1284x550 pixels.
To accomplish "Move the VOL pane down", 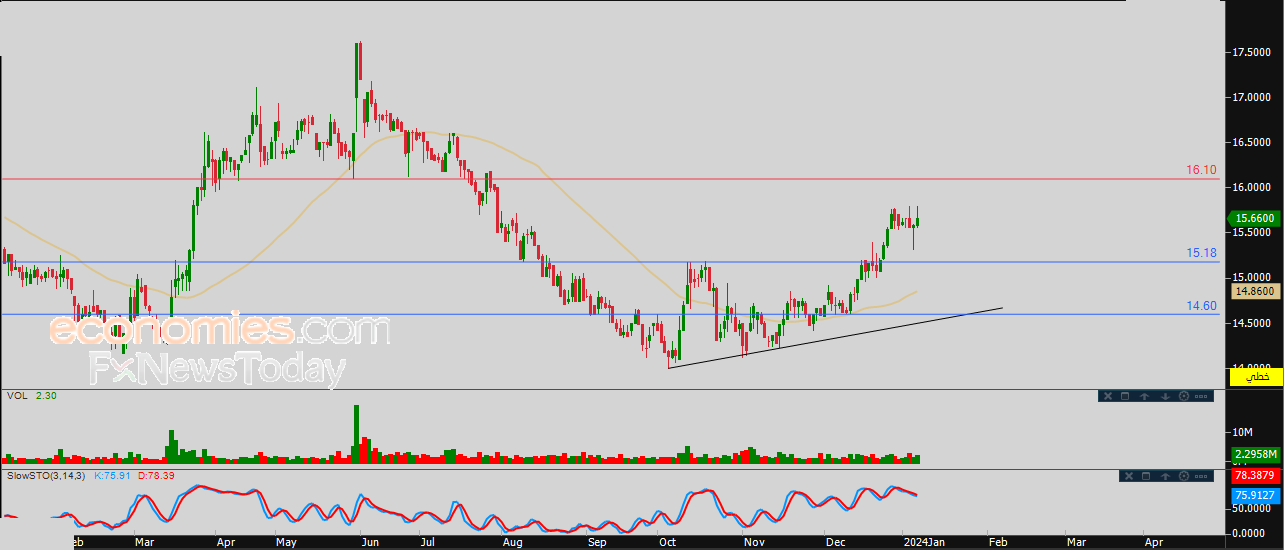I will [1165, 396].
